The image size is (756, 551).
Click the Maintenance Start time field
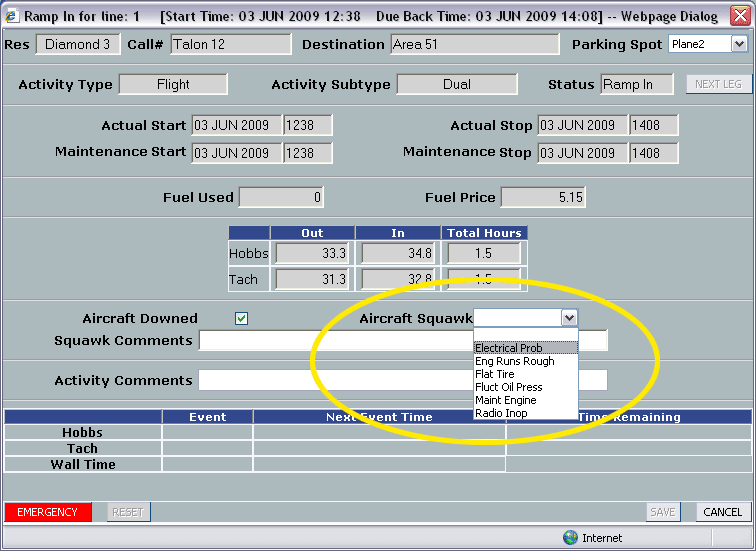[308, 153]
